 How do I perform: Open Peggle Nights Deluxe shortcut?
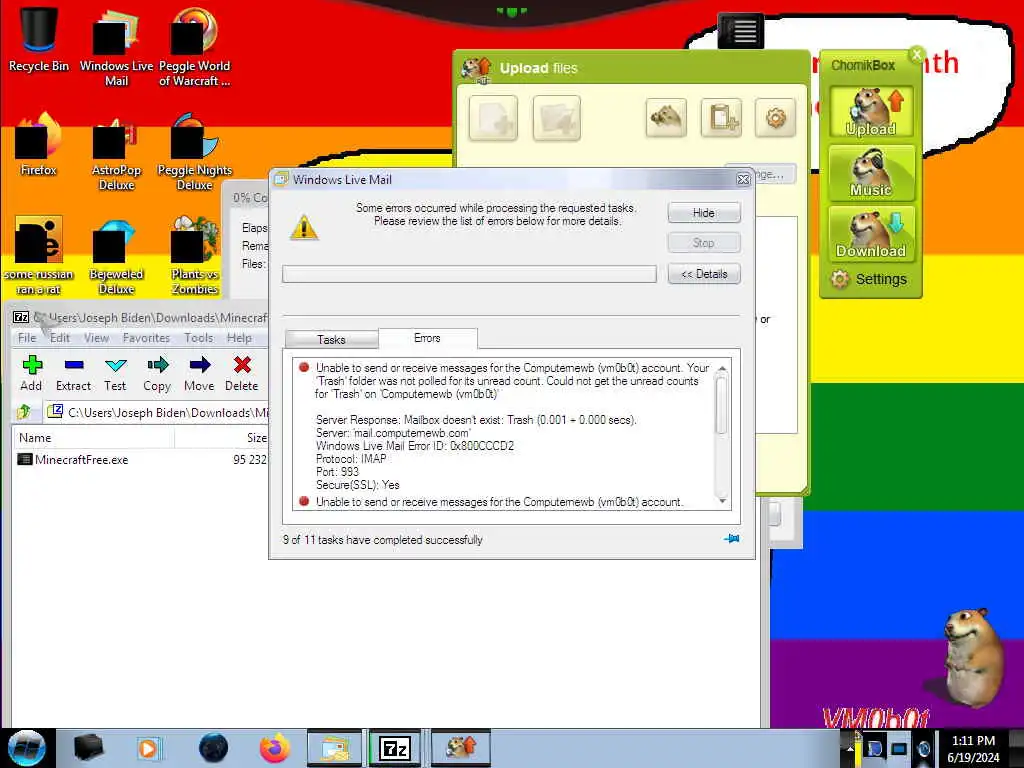pyautogui.click(x=194, y=152)
